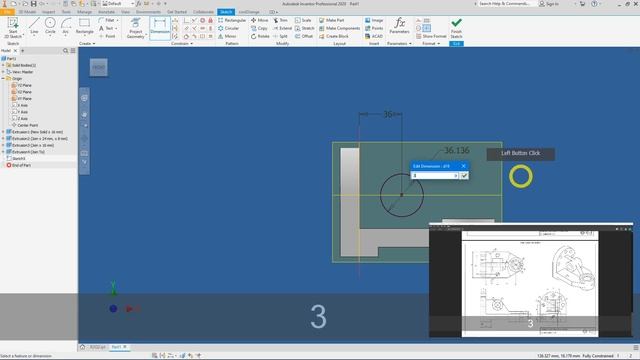Image resolution: width=640 pixels, height=360 pixels.
Task: Switch to 3D Model tab
Action: [x=27, y=12]
